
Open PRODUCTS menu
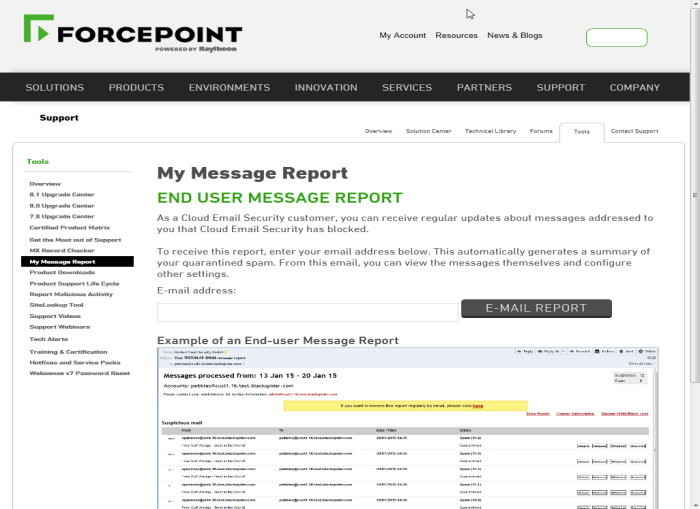(136, 88)
